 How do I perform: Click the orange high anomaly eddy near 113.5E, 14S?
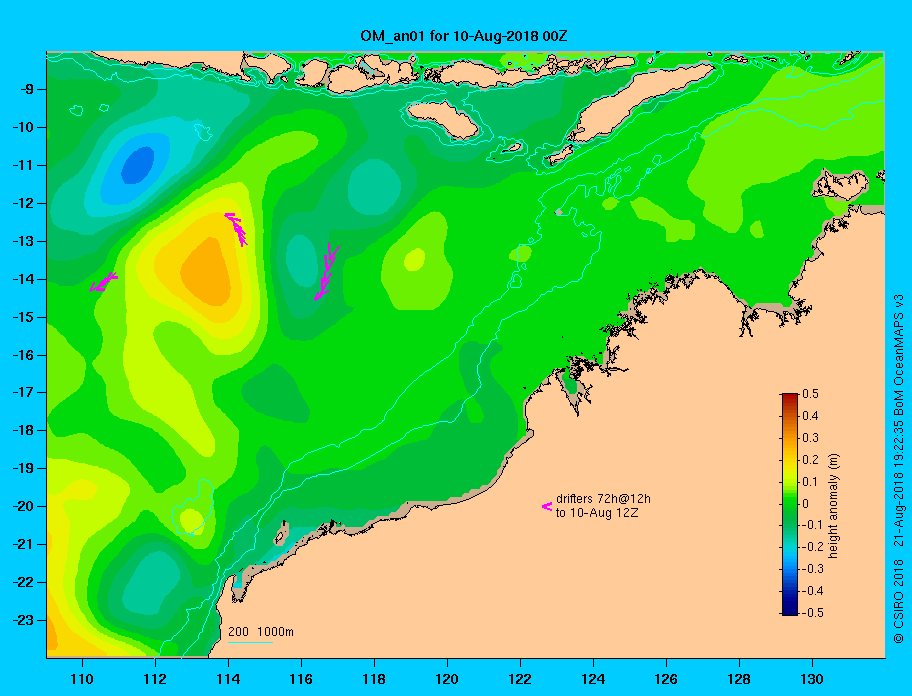206,272
